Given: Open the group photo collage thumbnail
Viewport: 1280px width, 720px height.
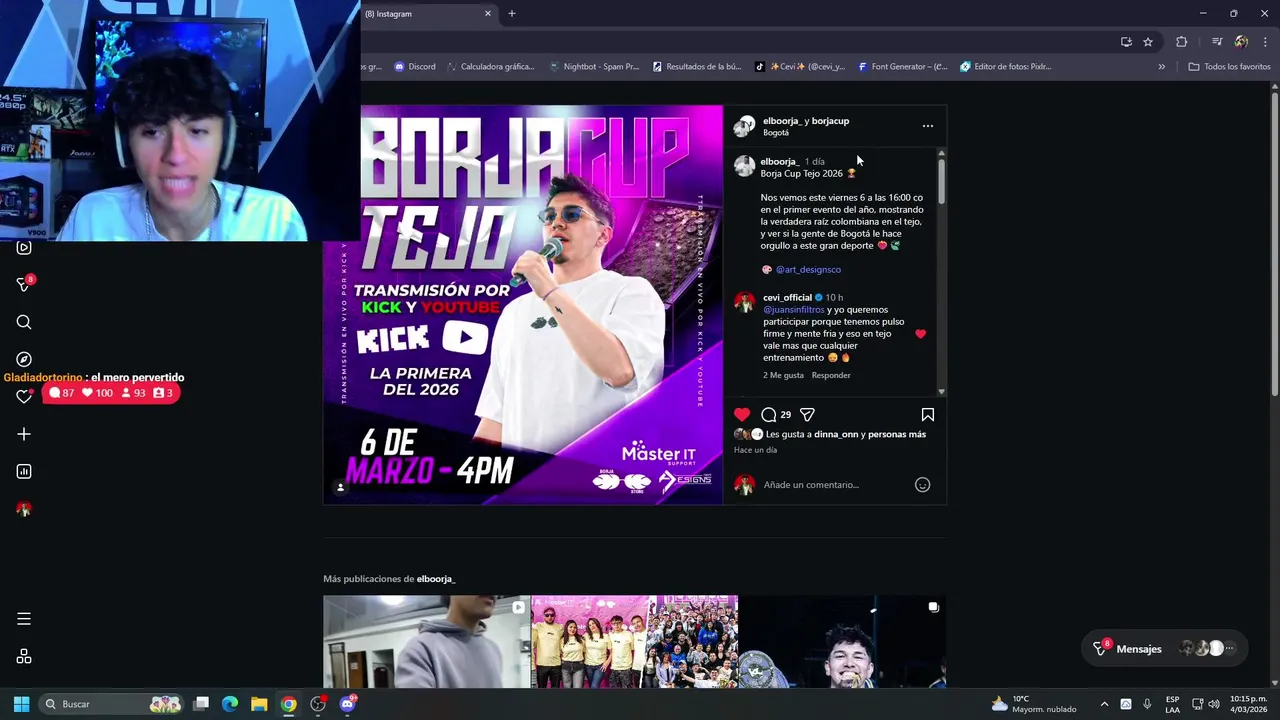Looking at the screenshot, I should click(634, 642).
